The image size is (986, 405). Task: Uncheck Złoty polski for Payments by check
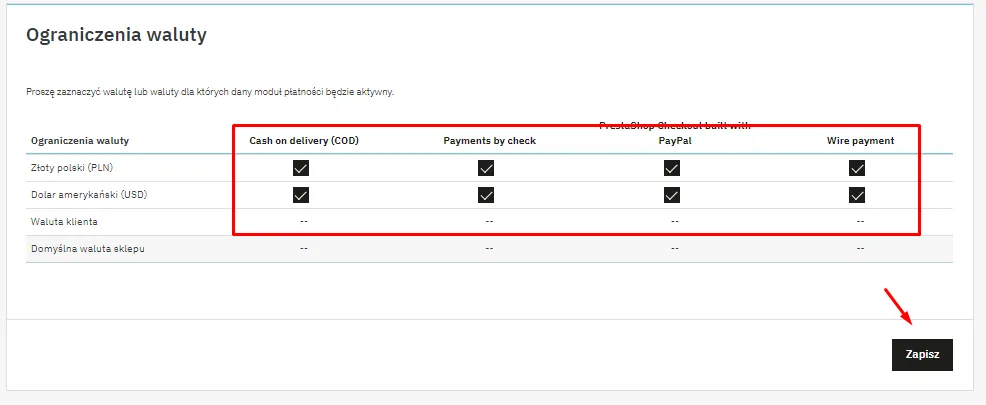[x=486, y=168]
